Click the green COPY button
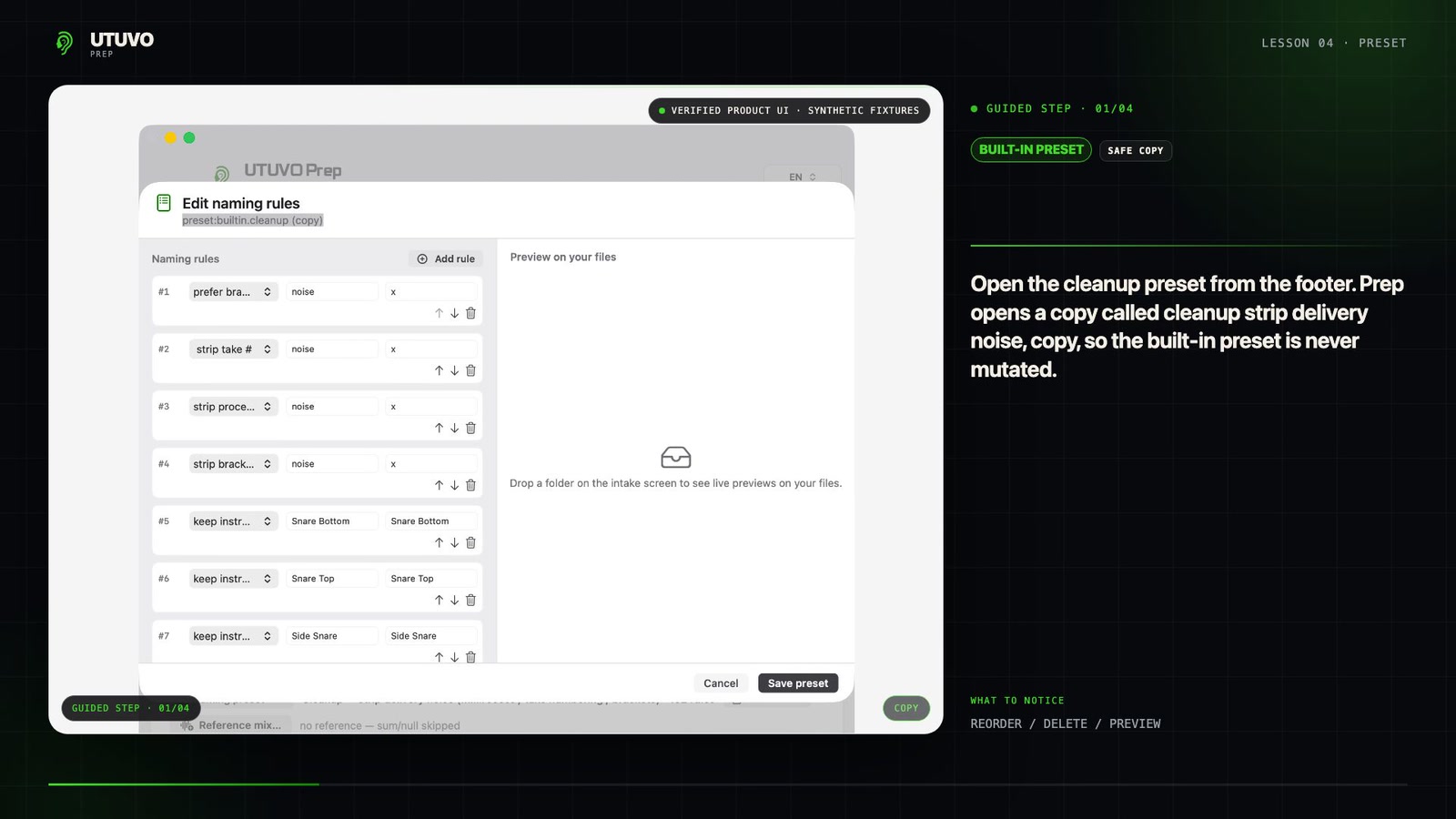The width and height of the screenshot is (1456, 819). [906, 708]
